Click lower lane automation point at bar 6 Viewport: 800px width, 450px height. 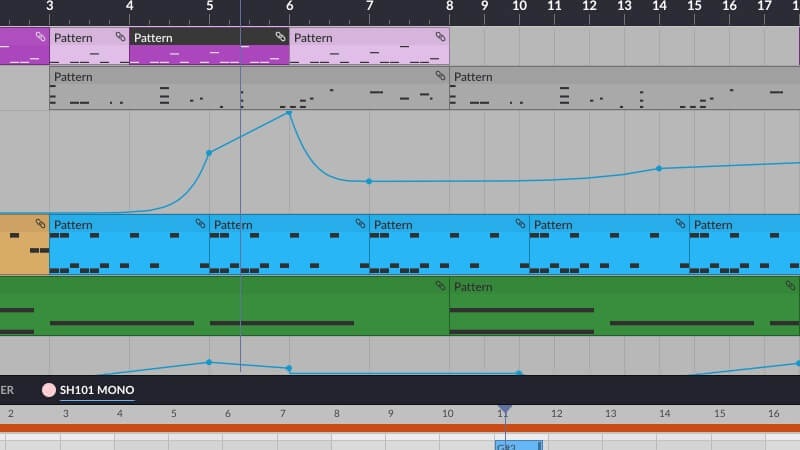[x=289, y=368]
